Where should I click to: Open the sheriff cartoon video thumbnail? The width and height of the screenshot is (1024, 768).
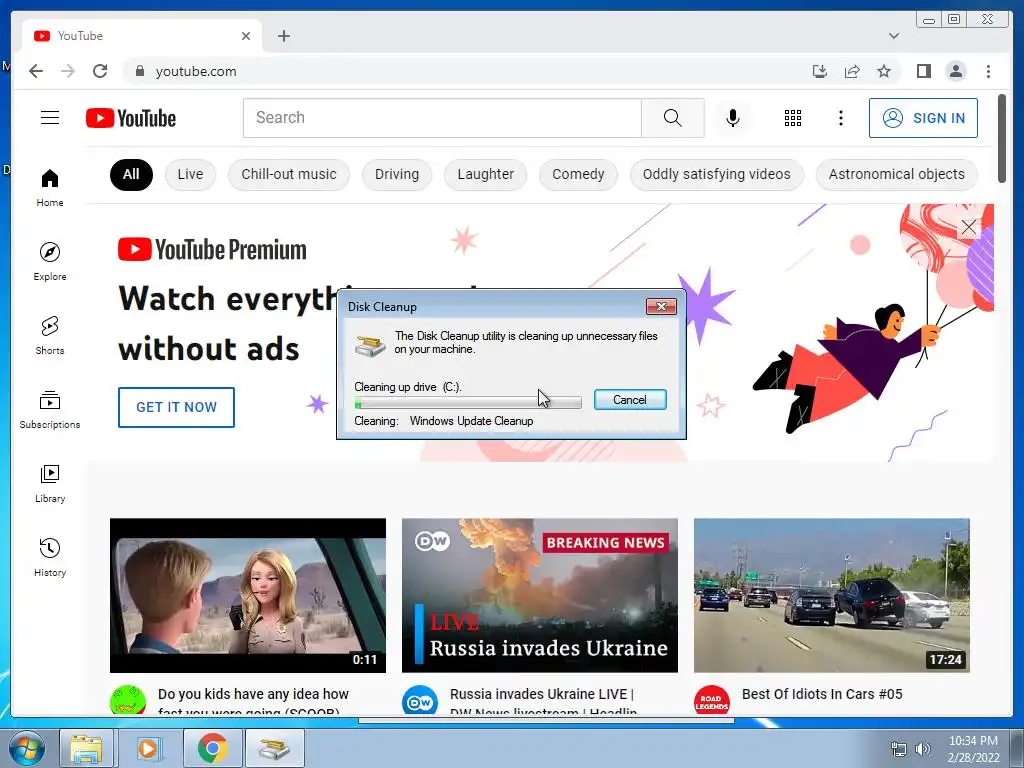click(x=248, y=595)
